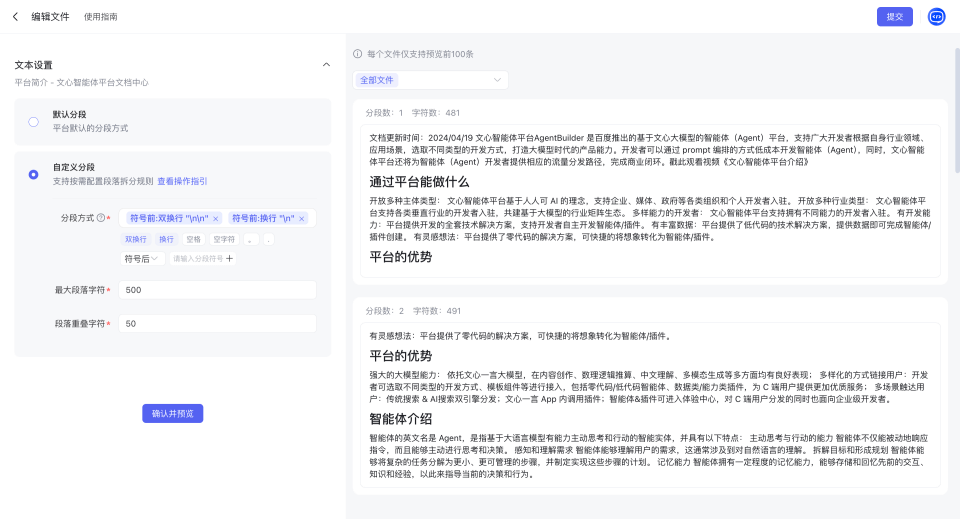960x519 pixels.
Task: Open the round blue avatar icon
Action: [x=936, y=17]
